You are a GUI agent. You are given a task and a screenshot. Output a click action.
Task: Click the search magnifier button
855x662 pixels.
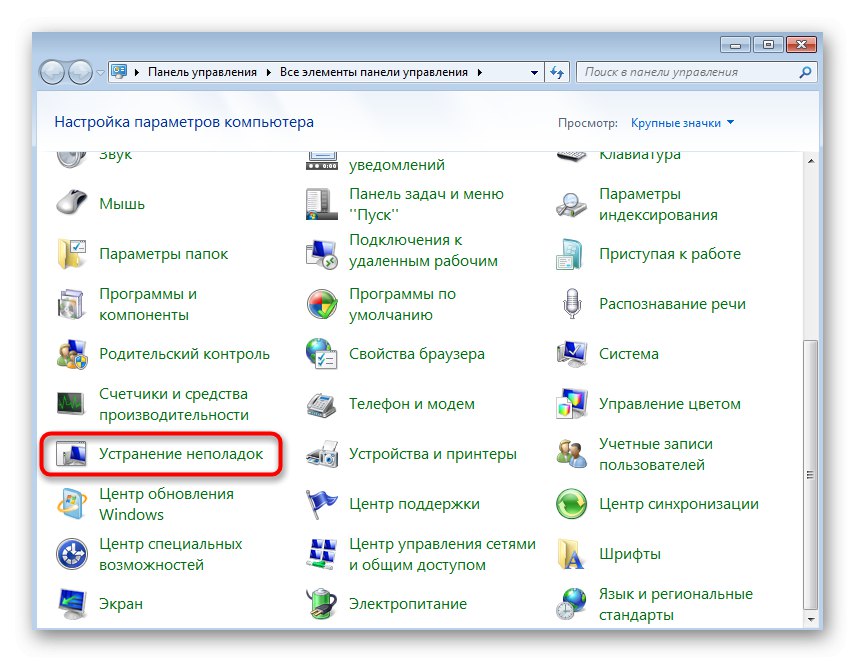click(805, 72)
